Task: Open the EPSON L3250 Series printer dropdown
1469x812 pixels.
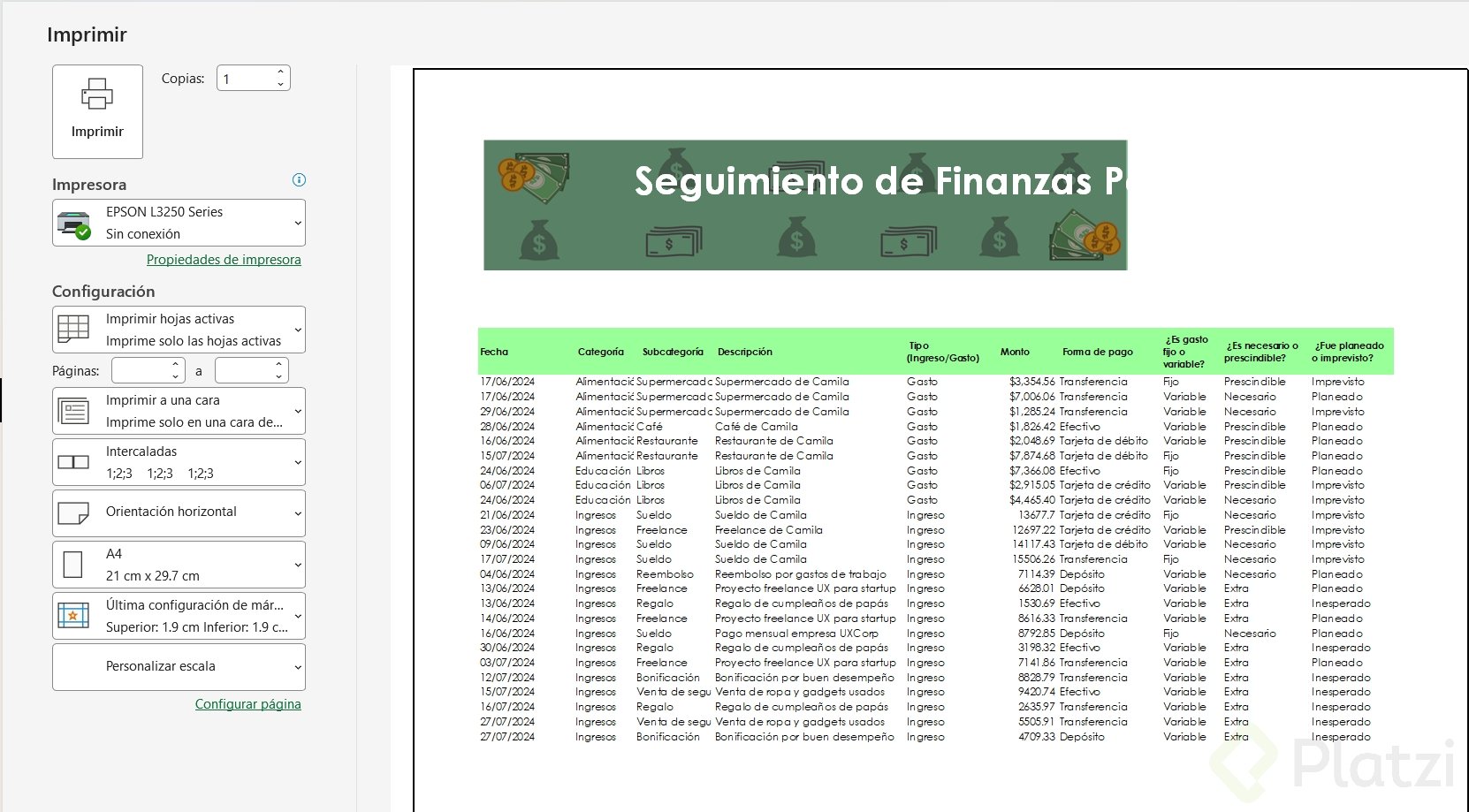Action: pyautogui.click(x=179, y=223)
